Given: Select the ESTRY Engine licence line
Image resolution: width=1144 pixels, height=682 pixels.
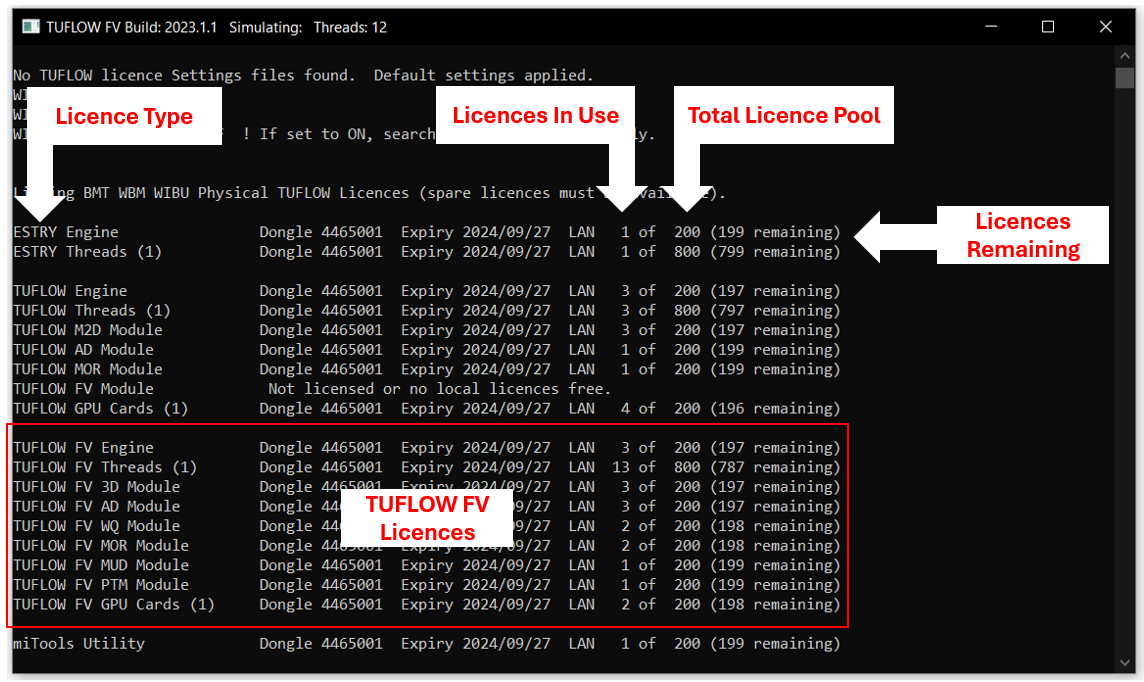Looking at the screenshot, I should tap(65, 231).
